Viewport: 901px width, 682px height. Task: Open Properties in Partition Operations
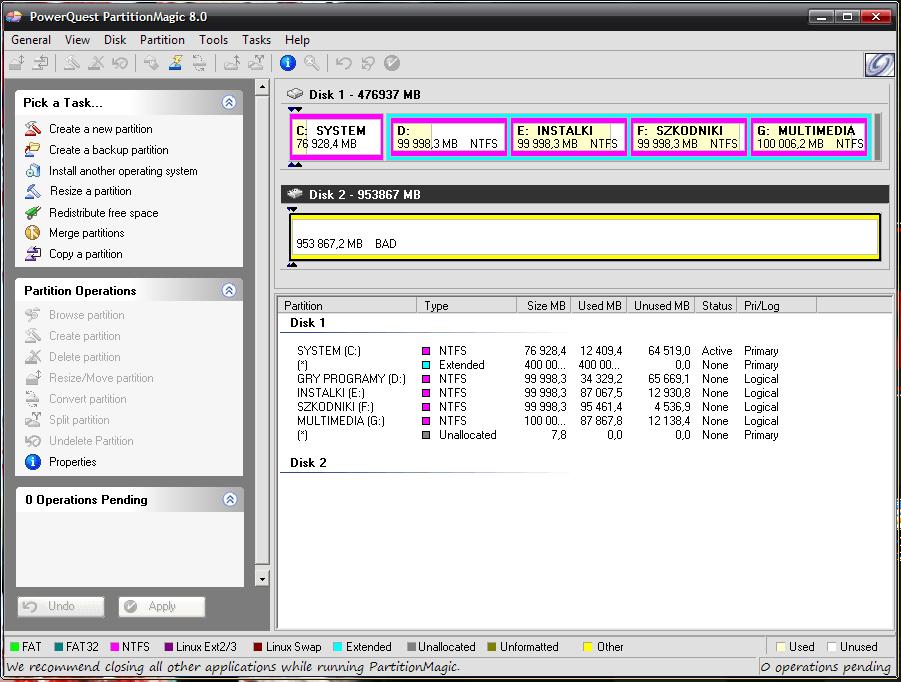pos(72,462)
